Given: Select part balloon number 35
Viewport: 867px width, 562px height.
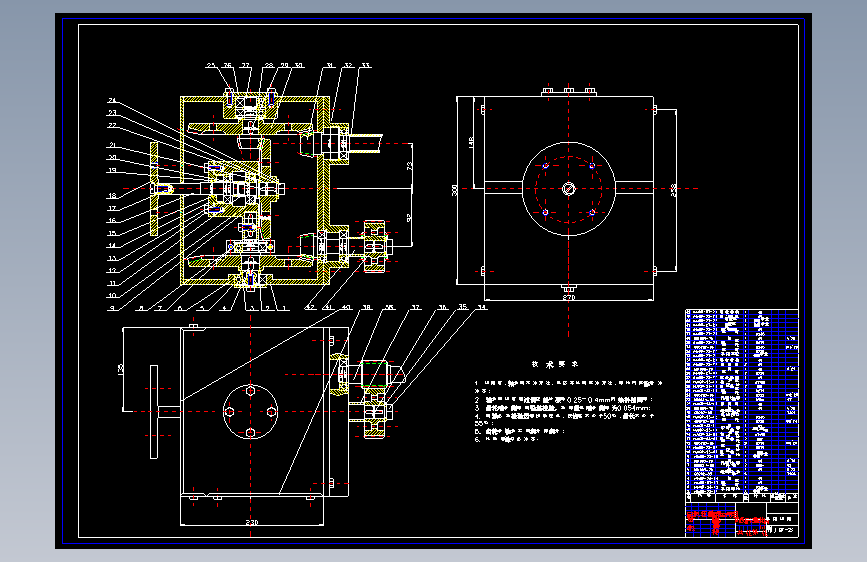Looking at the screenshot, I should coord(463,306).
